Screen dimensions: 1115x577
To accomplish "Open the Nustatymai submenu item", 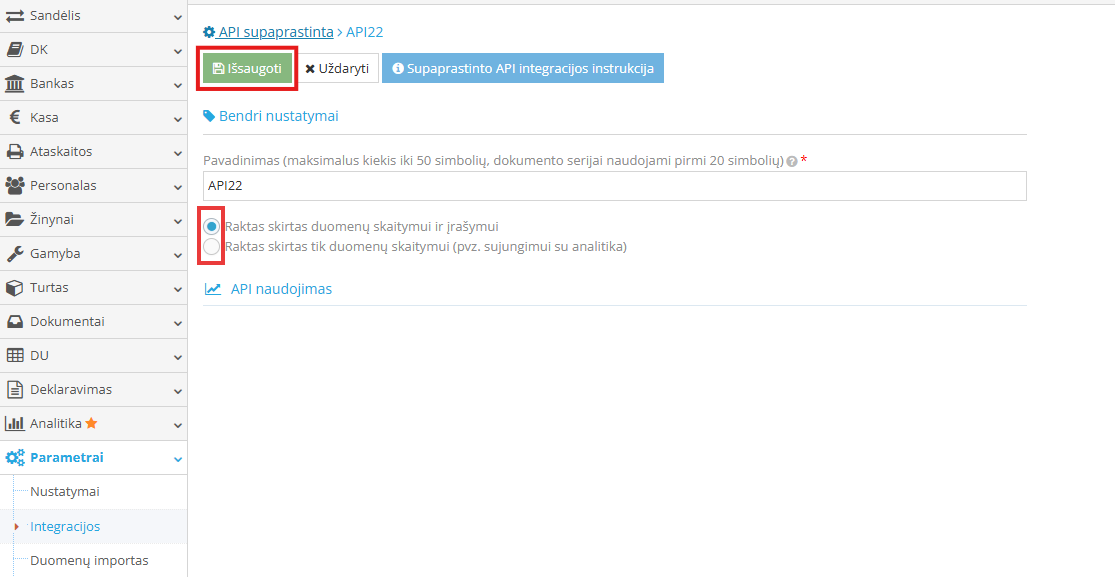I will click(x=65, y=492).
